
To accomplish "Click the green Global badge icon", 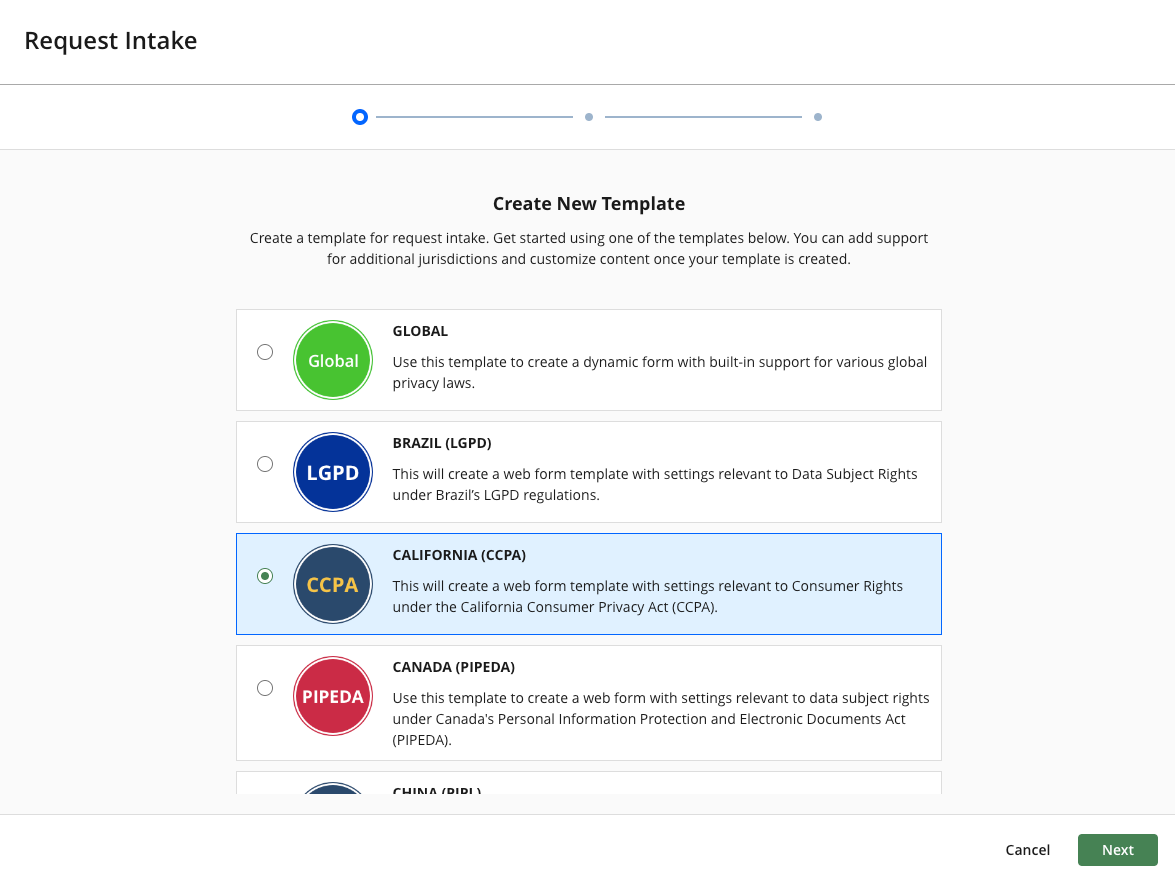I will click(x=333, y=360).
